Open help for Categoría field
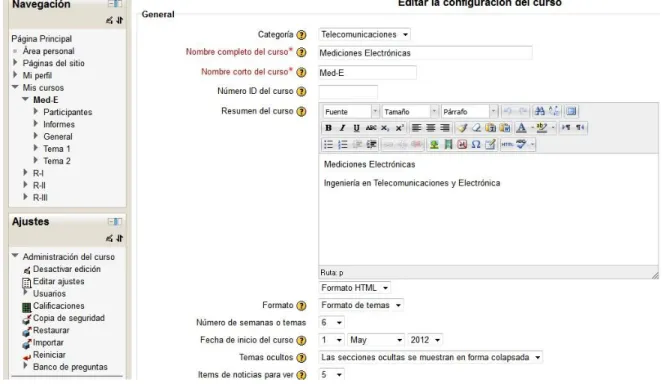This screenshot has width=666, height=384. 301,35
